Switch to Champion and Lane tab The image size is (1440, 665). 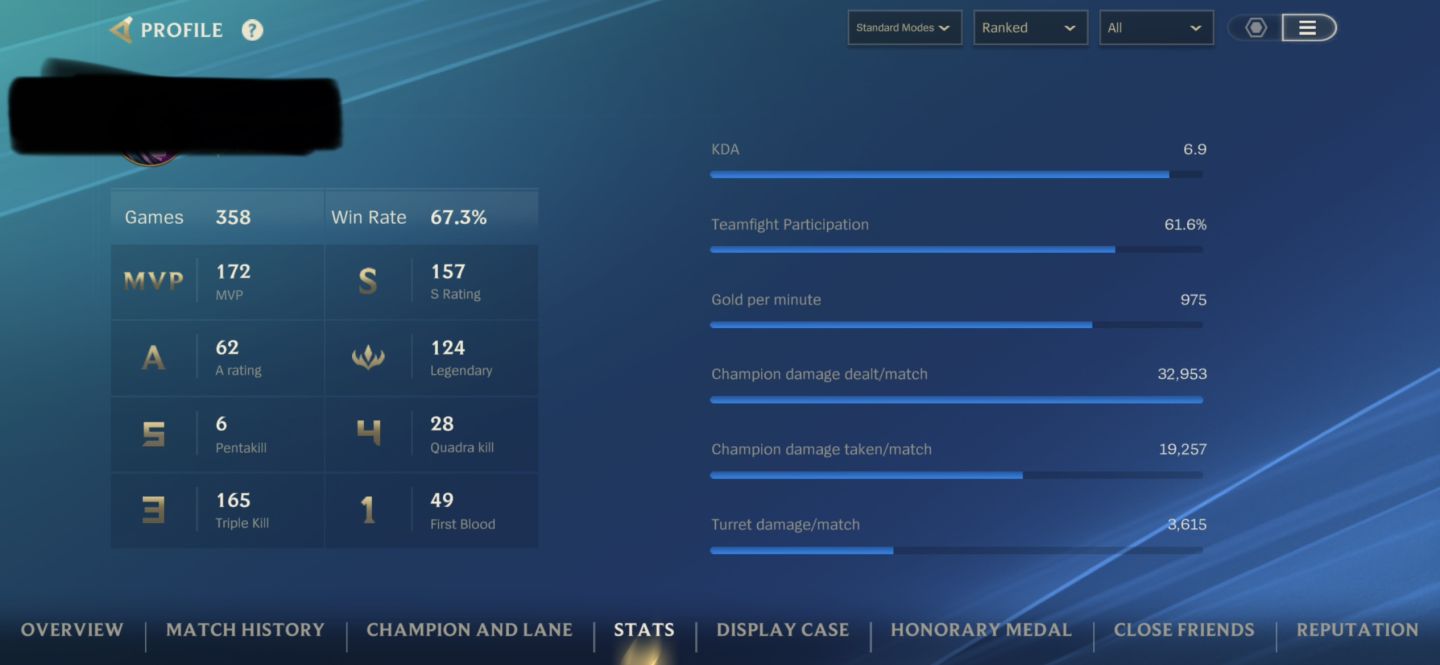469,630
